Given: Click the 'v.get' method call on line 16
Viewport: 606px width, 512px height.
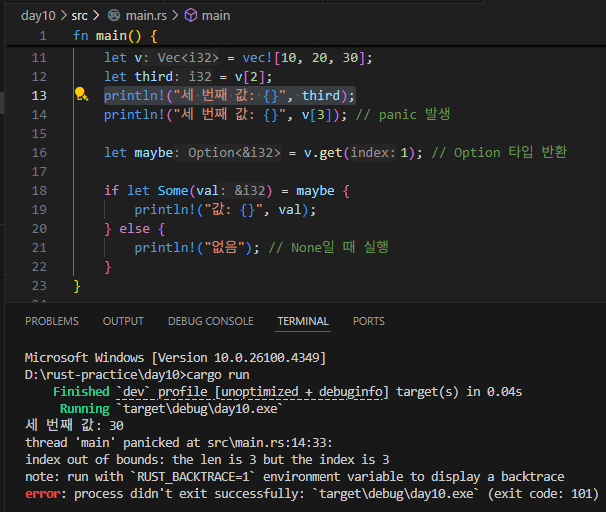Looking at the screenshot, I should (x=323, y=153).
